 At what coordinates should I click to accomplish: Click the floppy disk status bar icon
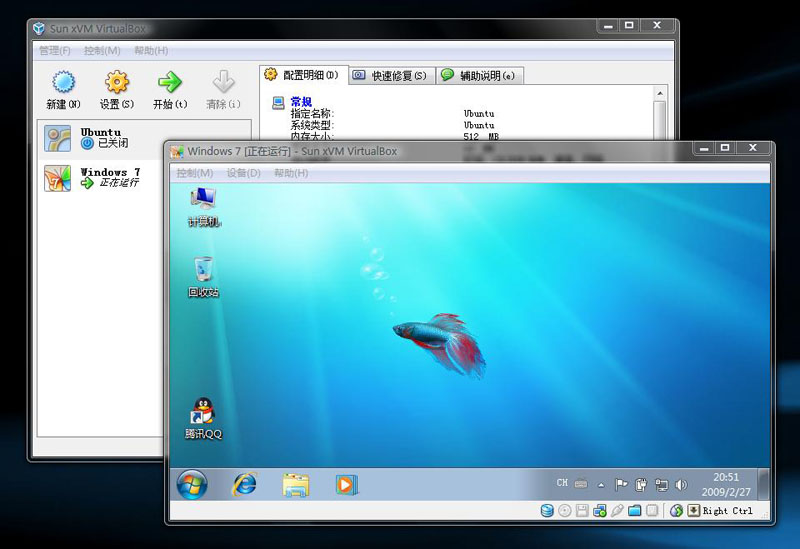pos(582,511)
